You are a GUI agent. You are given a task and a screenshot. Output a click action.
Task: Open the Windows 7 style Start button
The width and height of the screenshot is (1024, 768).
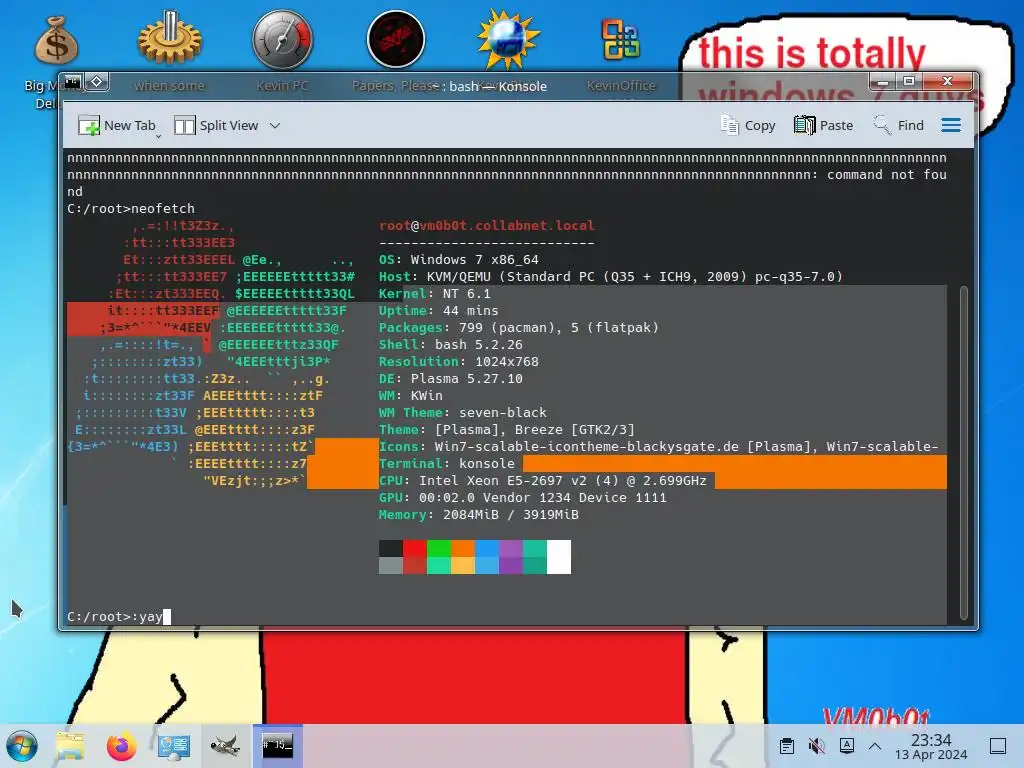(x=22, y=746)
